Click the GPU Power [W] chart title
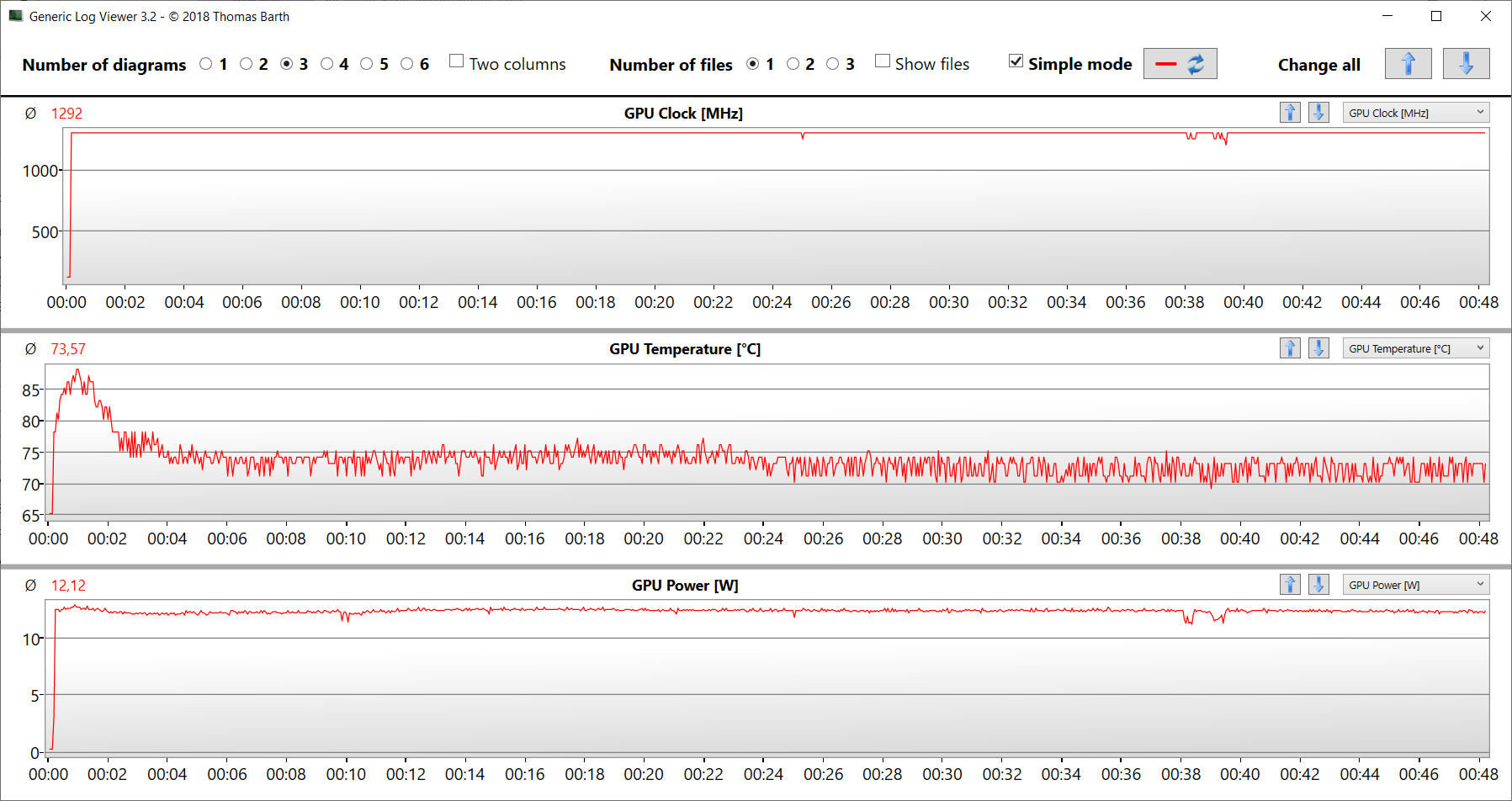Viewport: 1512px width, 801px height. pyautogui.click(x=685, y=586)
